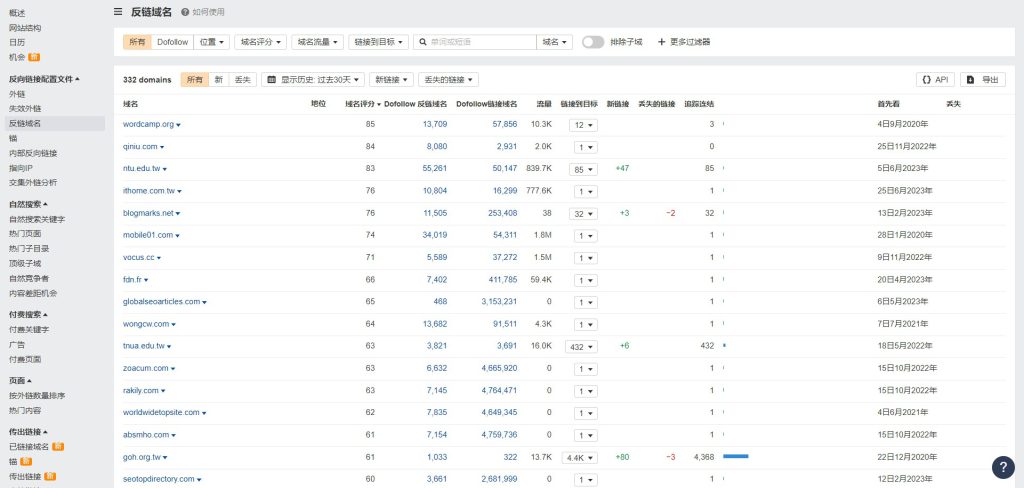Click the plus icon for 更多过滤器
This screenshot has width=1024, height=488.
[x=662, y=42]
